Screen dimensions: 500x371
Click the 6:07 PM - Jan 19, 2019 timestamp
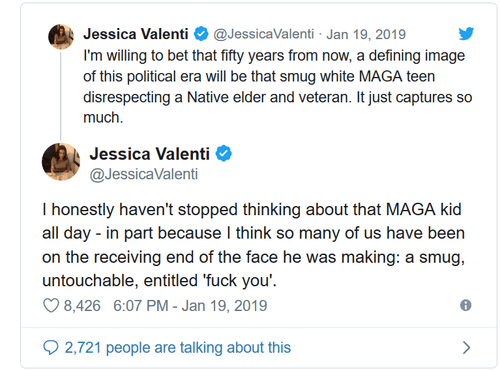point(190,306)
